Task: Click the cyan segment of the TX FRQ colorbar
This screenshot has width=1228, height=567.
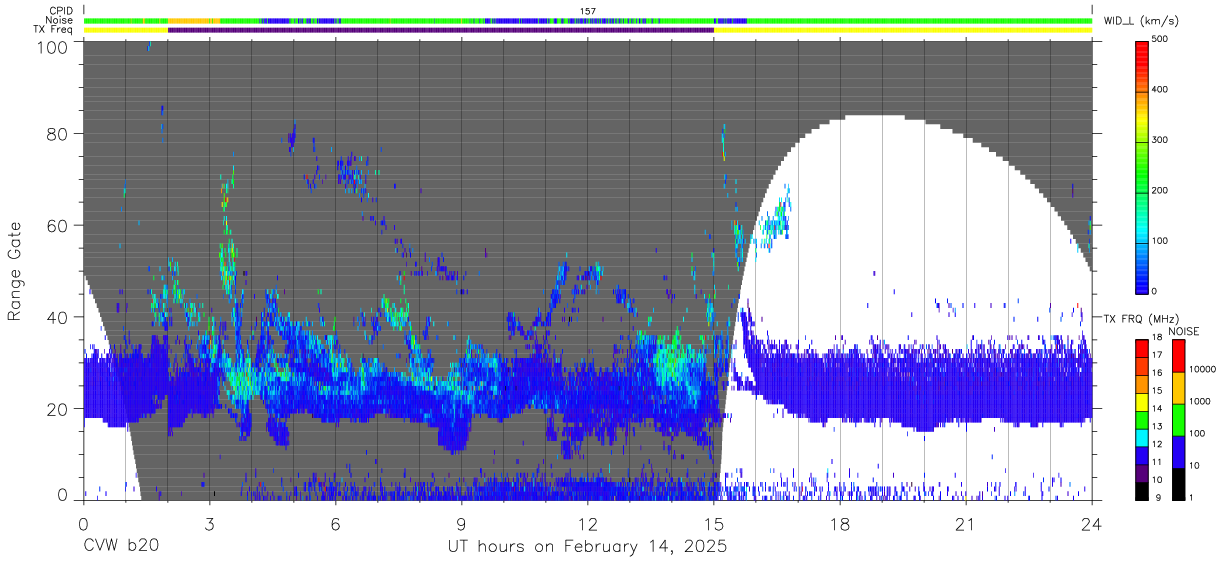Action: (1141, 438)
